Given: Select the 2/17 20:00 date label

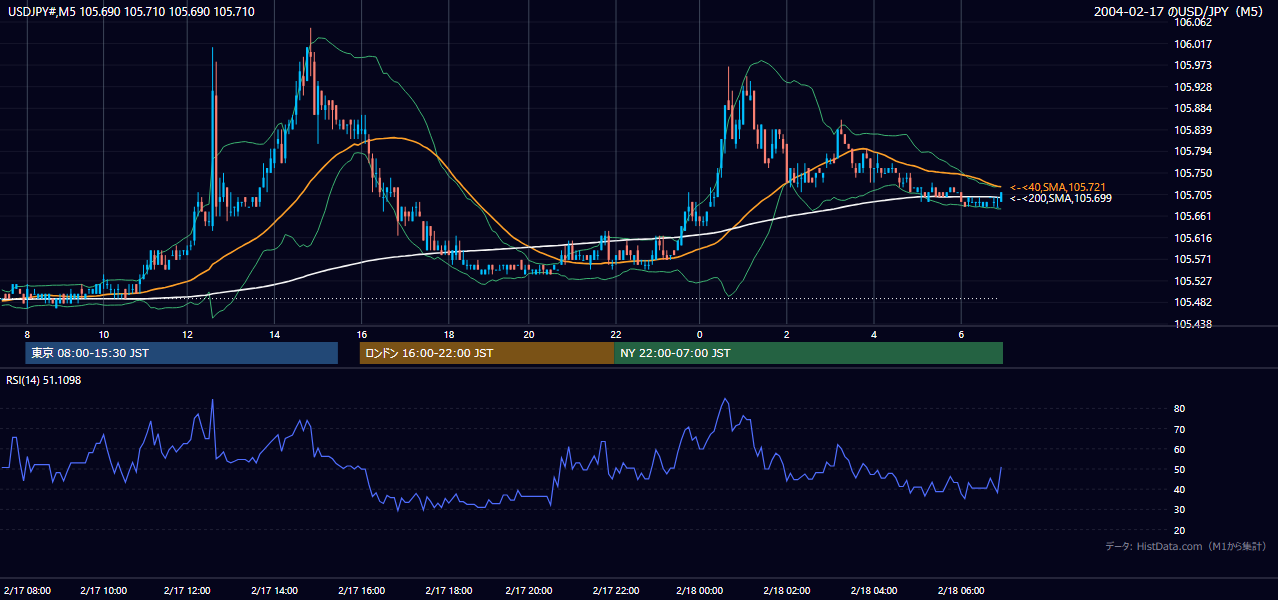Looking at the screenshot, I should click(530, 590).
